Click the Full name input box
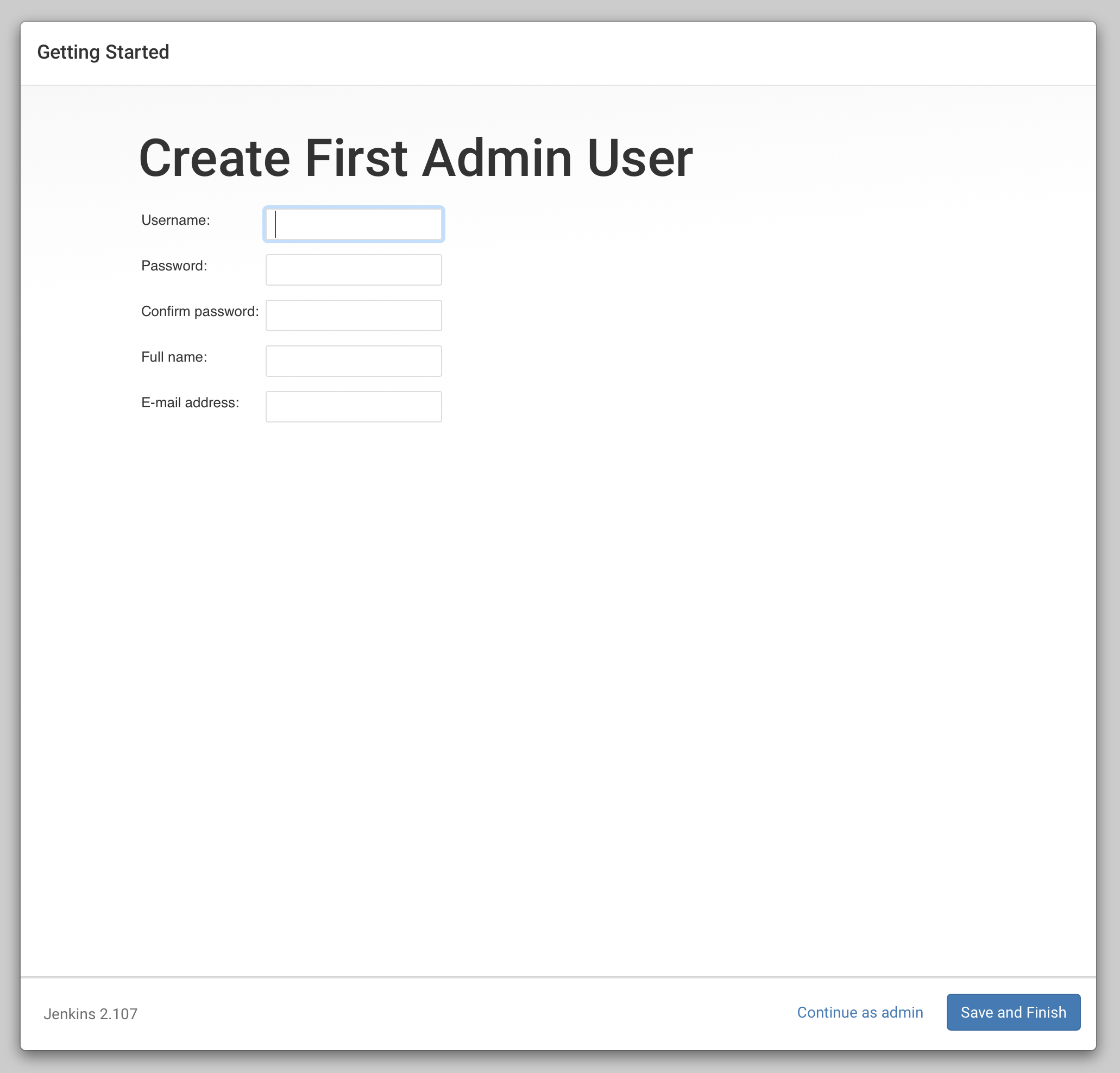Image resolution: width=1120 pixels, height=1073 pixels. pyautogui.click(x=353, y=361)
